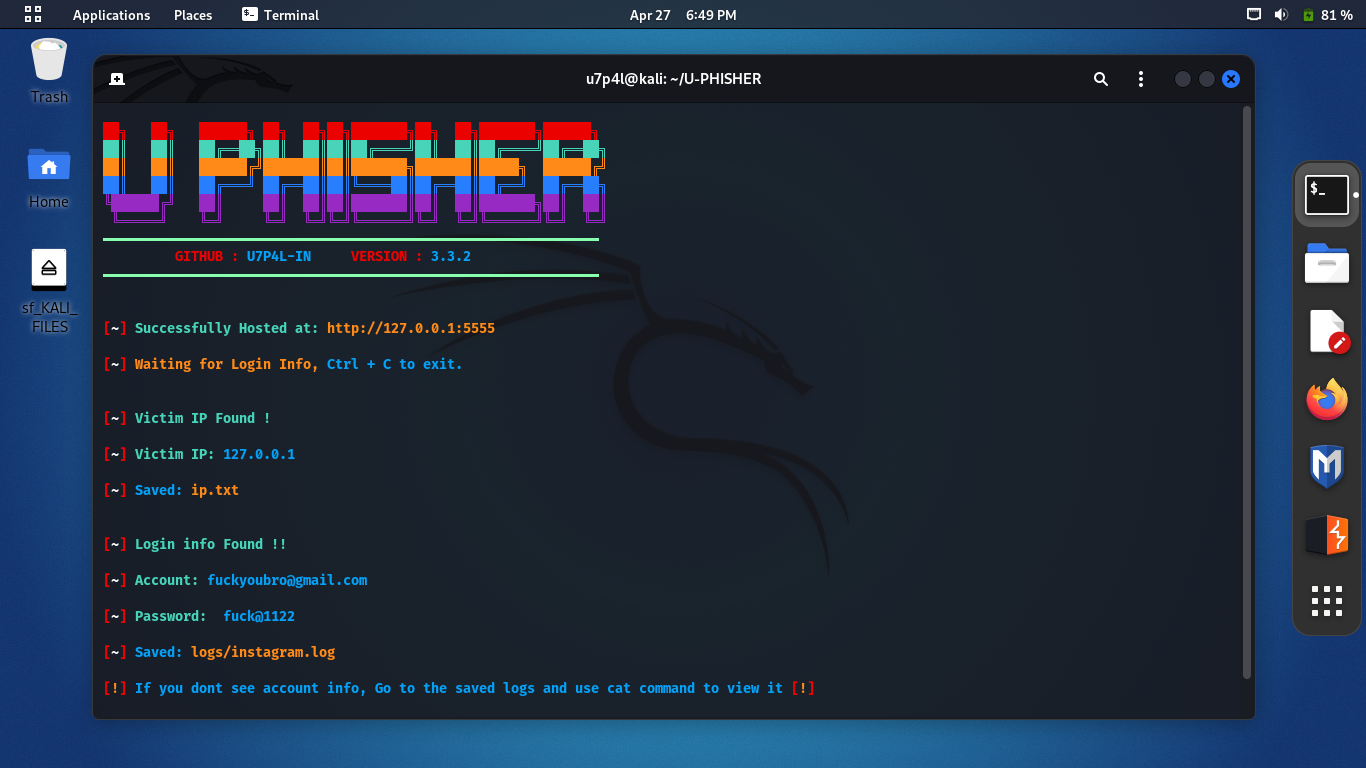This screenshot has height=768, width=1366.
Task: Open the Home folder desktop icon
Action: coord(49,178)
